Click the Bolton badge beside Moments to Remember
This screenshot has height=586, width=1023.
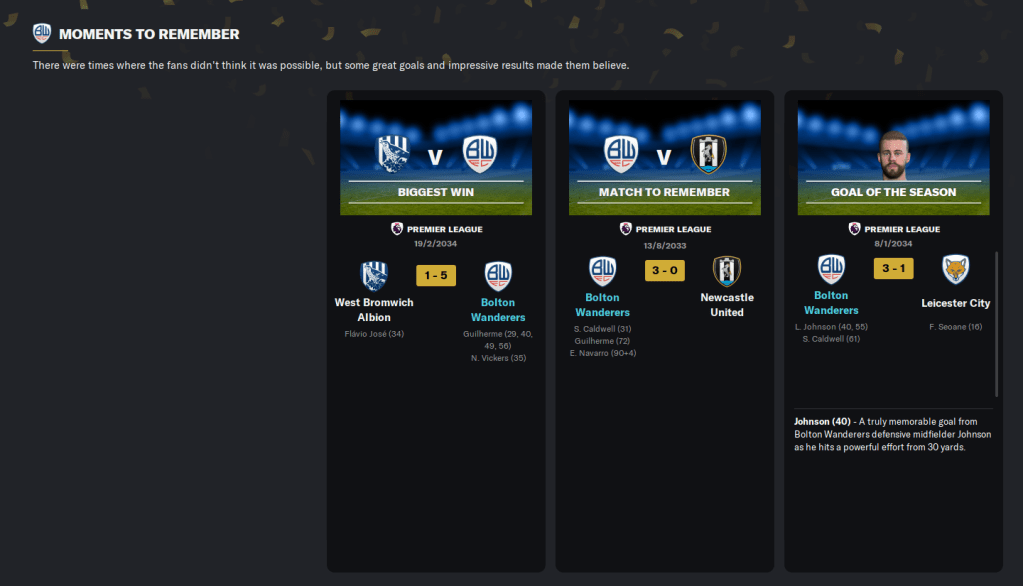pos(42,33)
